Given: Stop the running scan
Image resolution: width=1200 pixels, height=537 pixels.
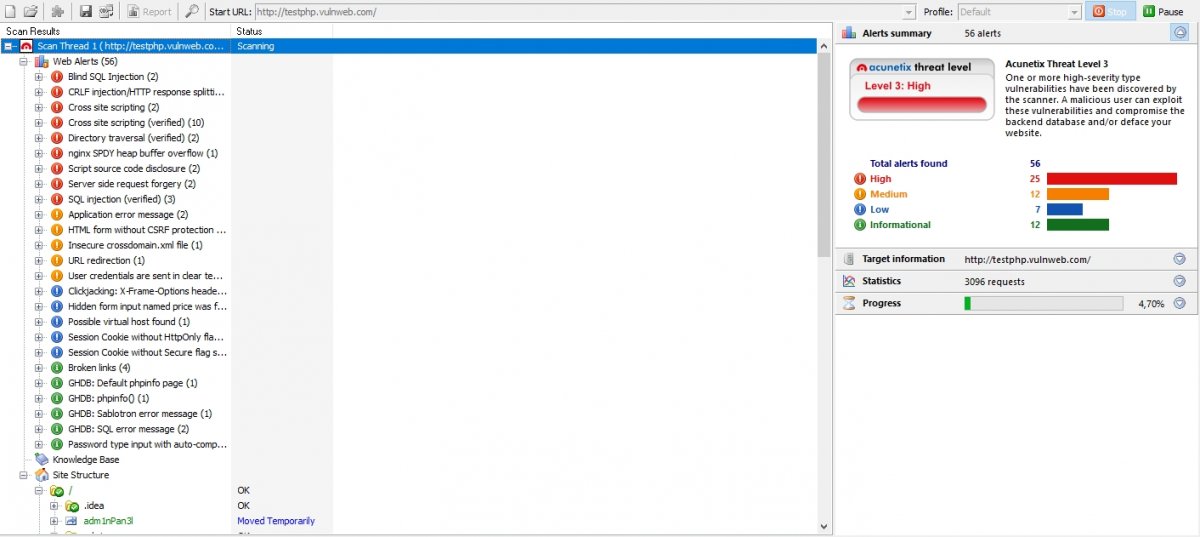Looking at the screenshot, I should click(x=1110, y=12).
